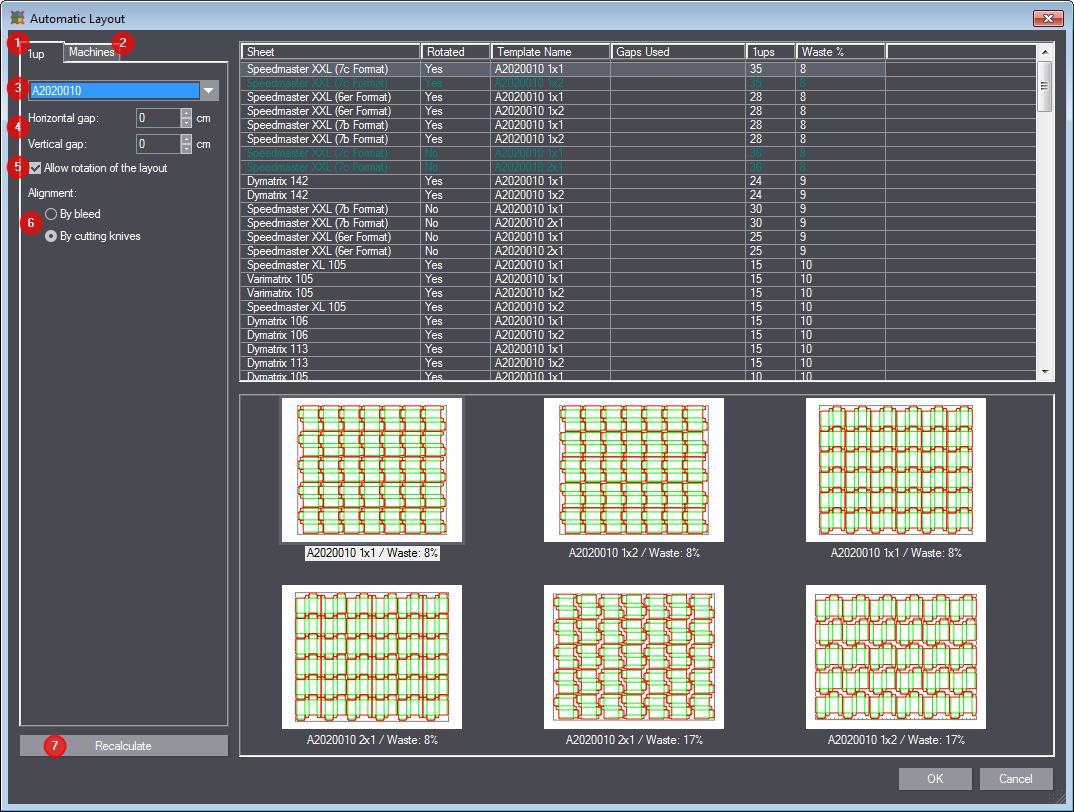
Task: Click the Automatic Layout title bar icon
Action: click(x=17, y=18)
